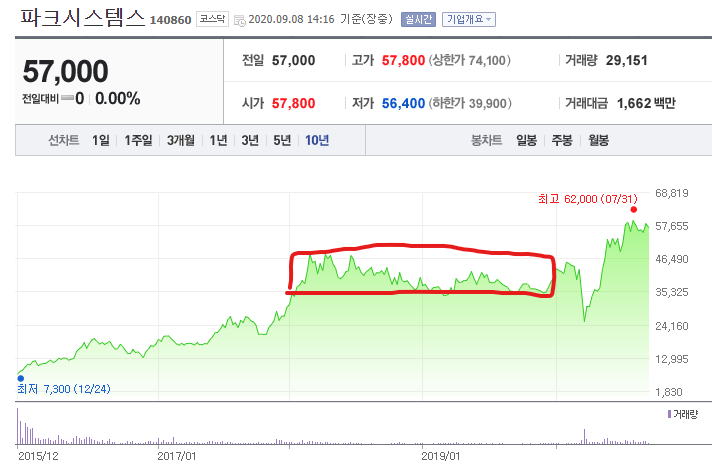Click the 상한가 74,100 text
The height and width of the screenshot is (468, 712).
click(470, 60)
